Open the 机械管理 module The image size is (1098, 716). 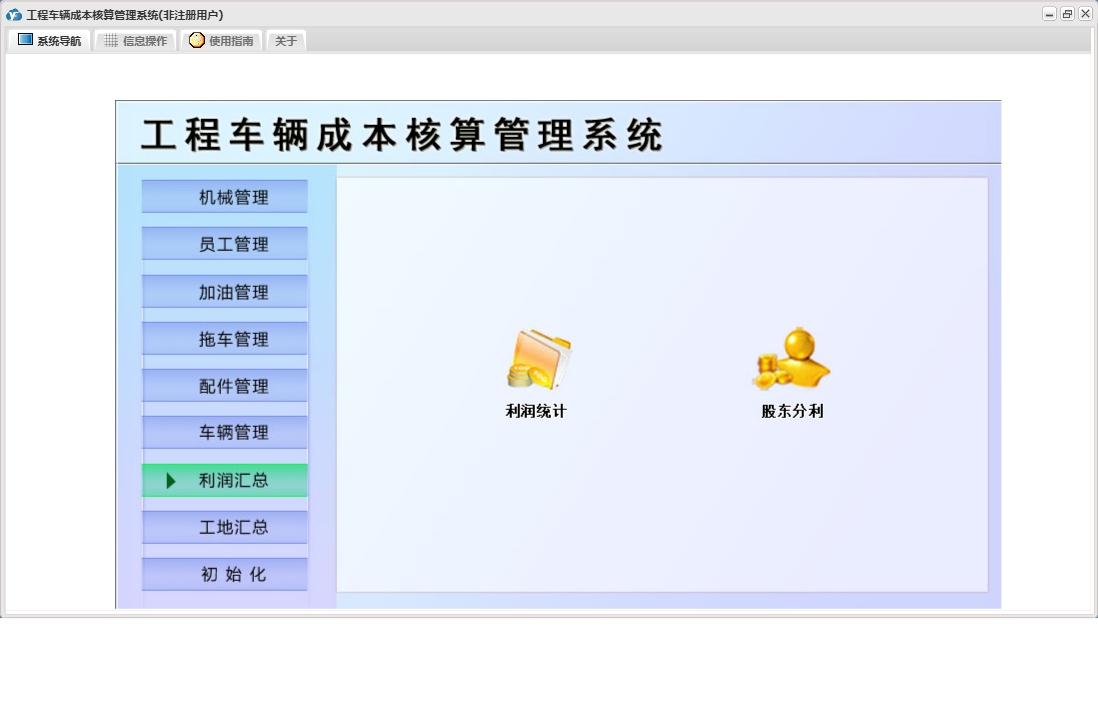tap(225, 197)
